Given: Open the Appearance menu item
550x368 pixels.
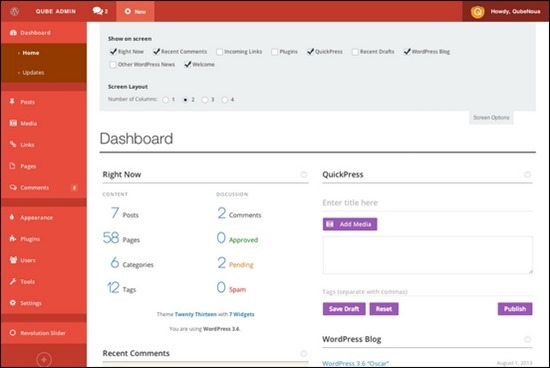Looking at the screenshot, I should 36,218.
